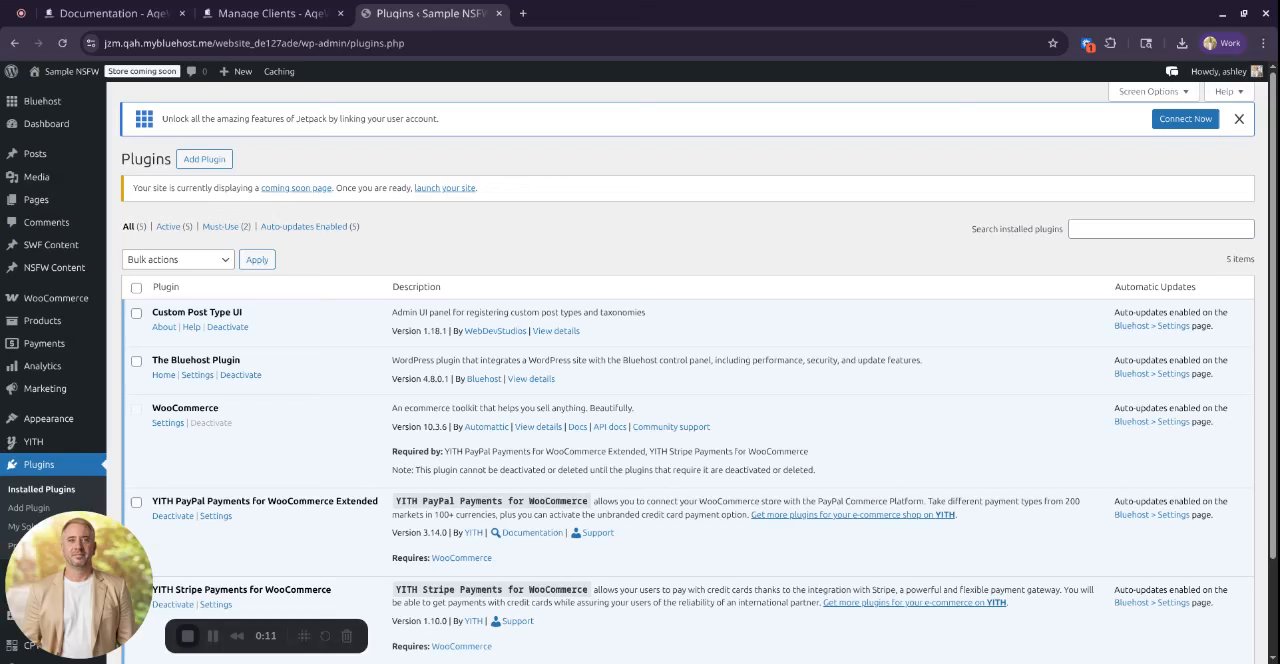
Task: Open the coming soon page link
Action: click(296, 188)
